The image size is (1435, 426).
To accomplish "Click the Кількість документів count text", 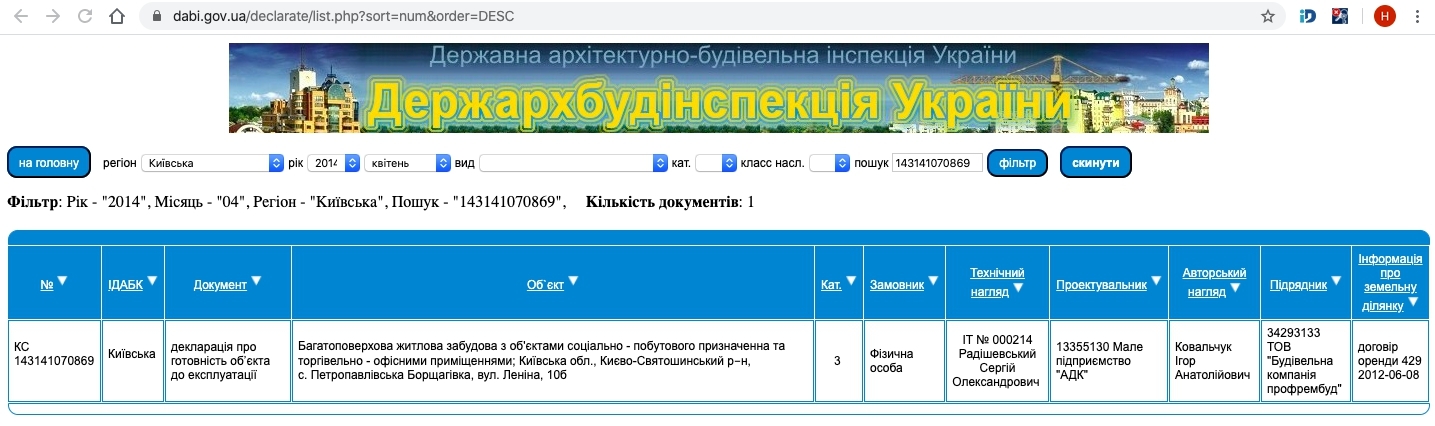I will 670,203.
